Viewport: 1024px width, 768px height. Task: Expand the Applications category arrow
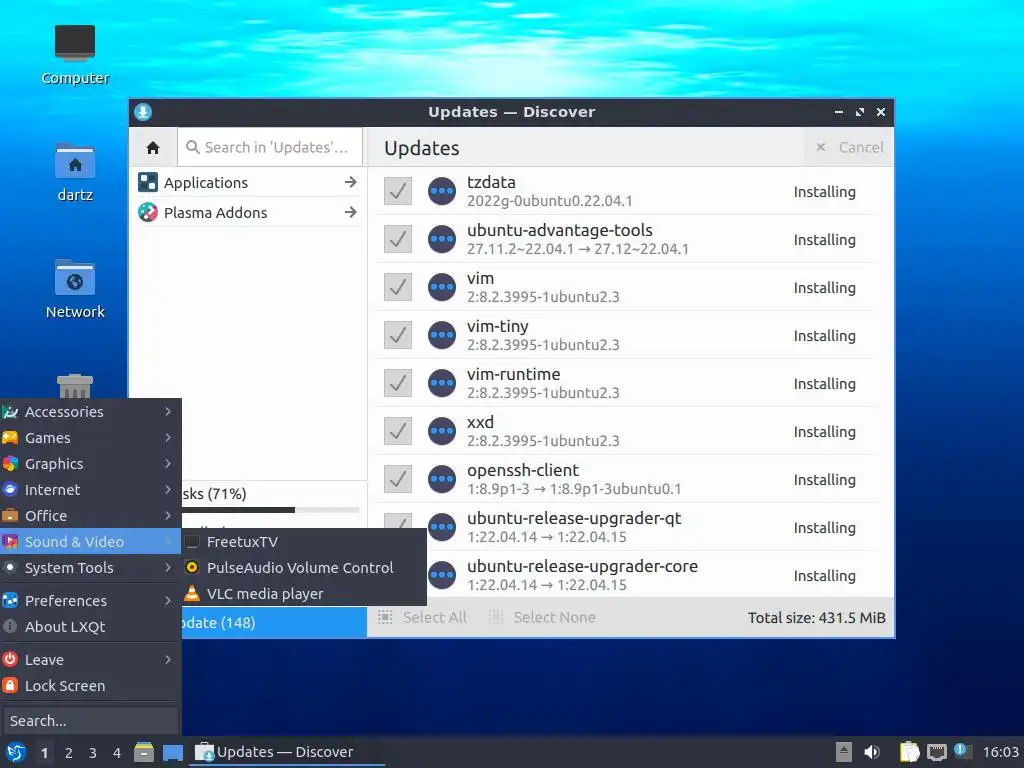[351, 182]
